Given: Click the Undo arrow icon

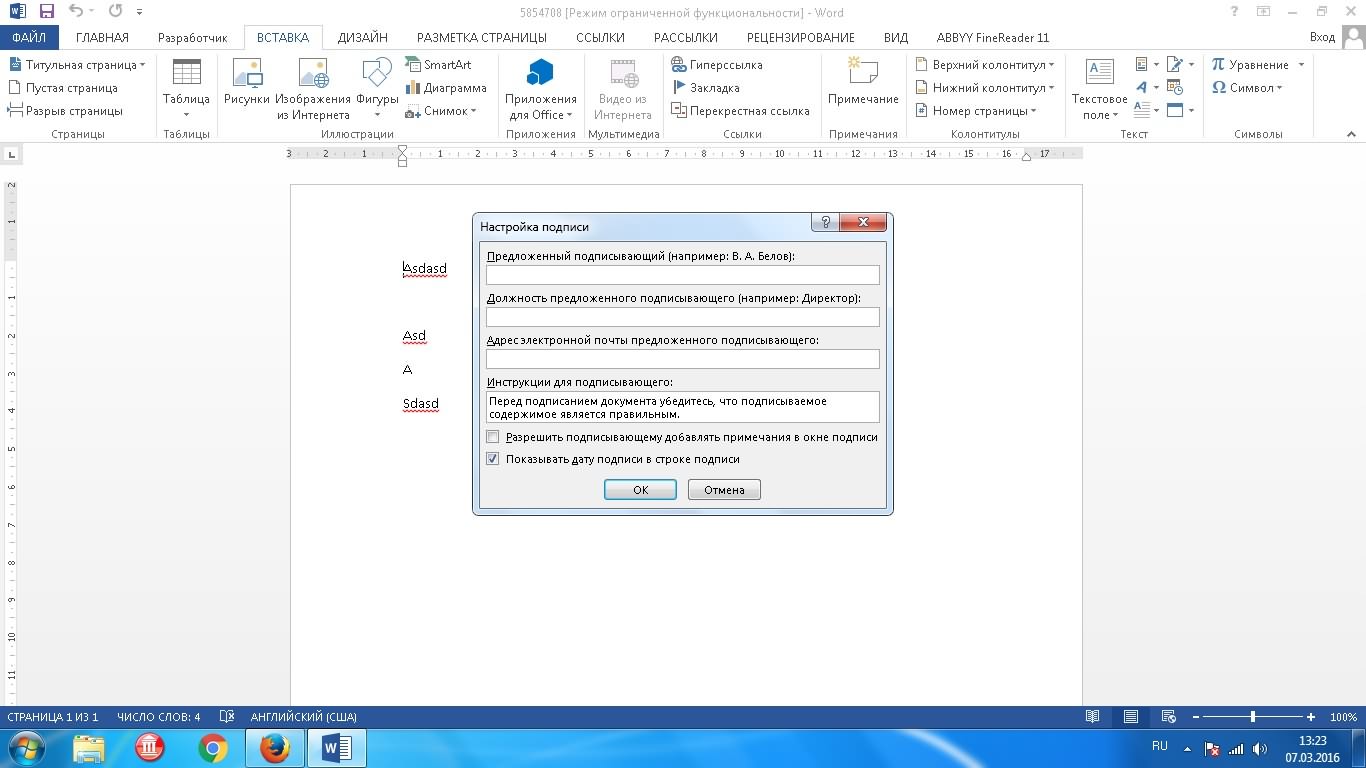Looking at the screenshot, I should (x=76, y=12).
